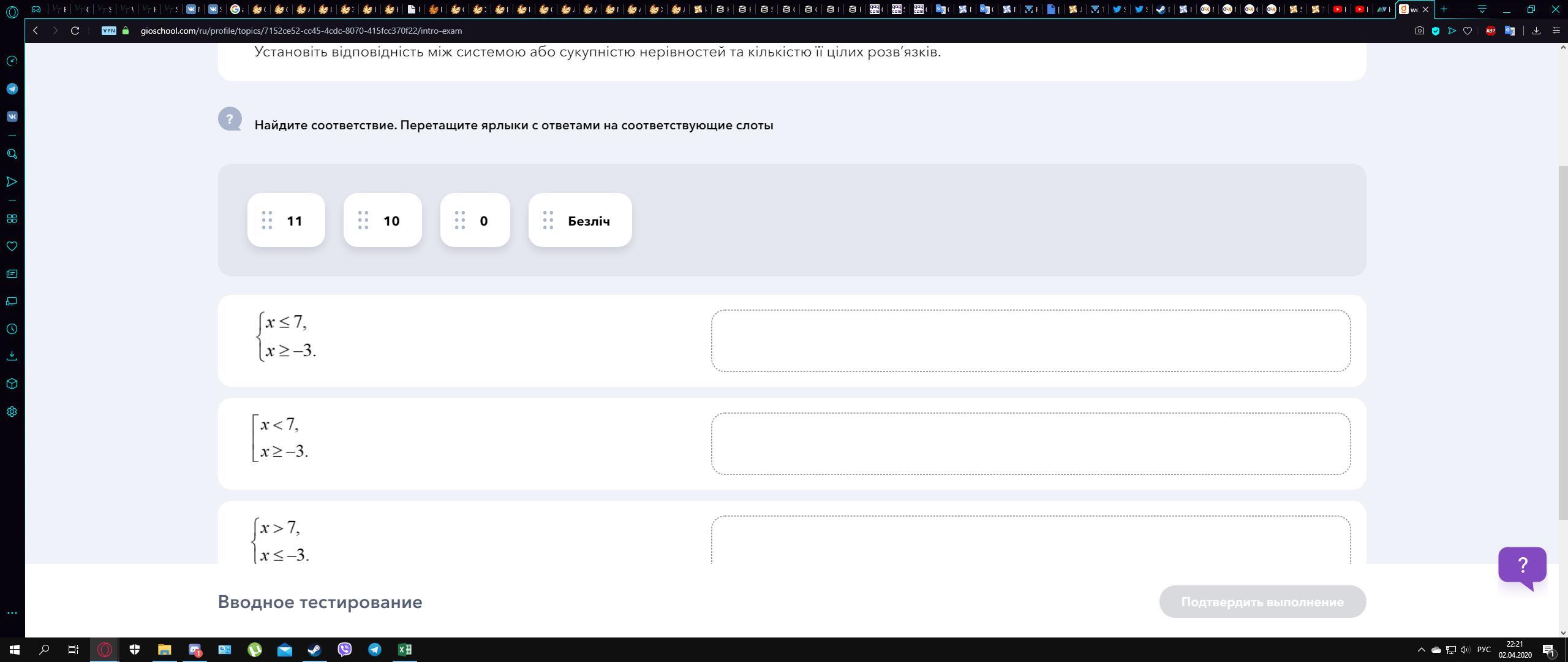Click the page vertical scrollbar thumb
The width and height of the screenshot is (1568, 662).
[x=1562, y=343]
